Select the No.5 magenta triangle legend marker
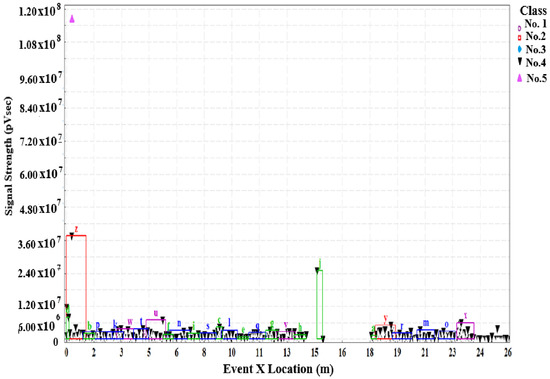 click(x=520, y=78)
